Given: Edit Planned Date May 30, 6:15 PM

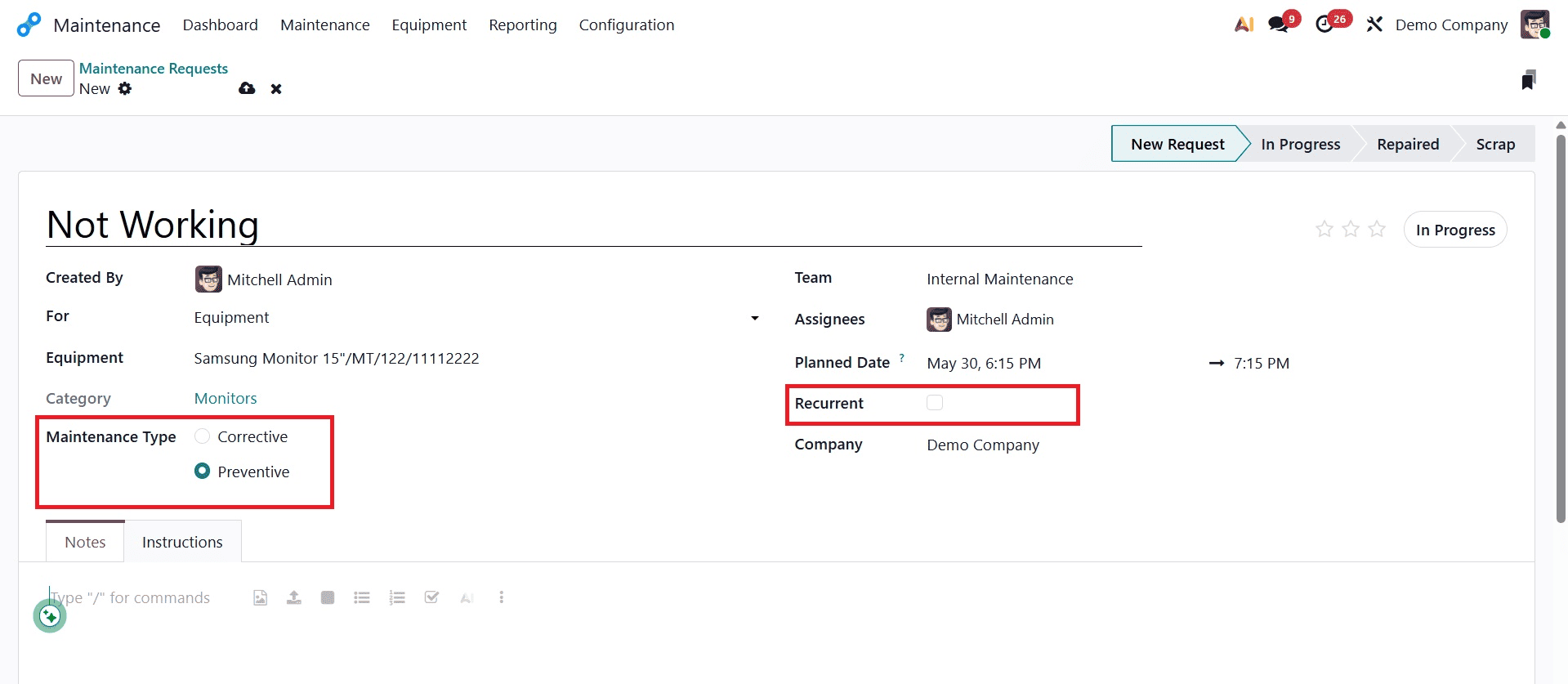Looking at the screenshot, I should pyautogui.click(x=984, y=363).
